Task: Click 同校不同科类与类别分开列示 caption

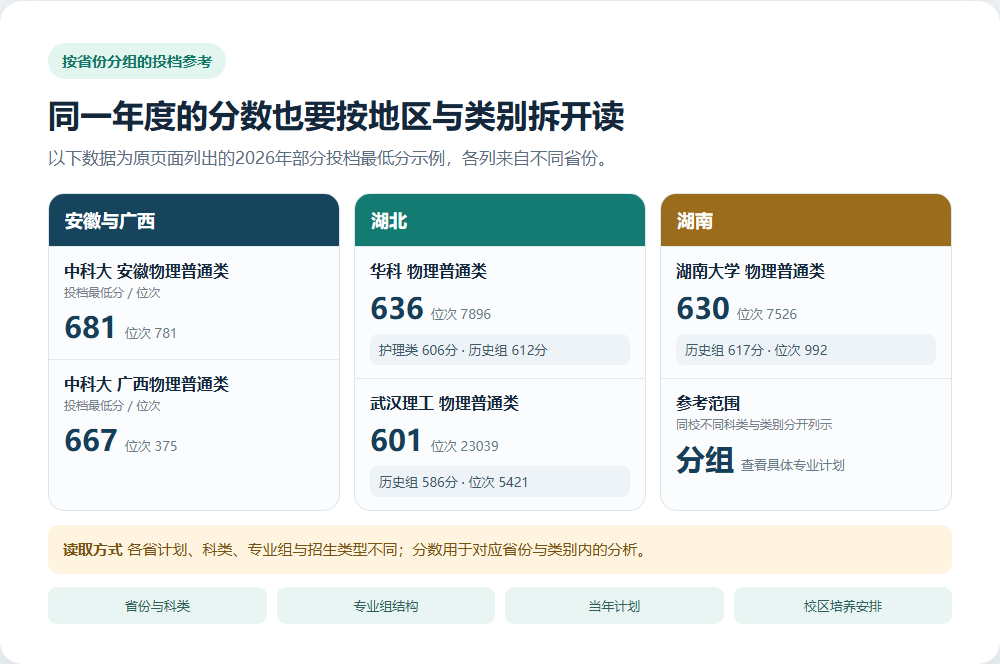Action: point(754,424)
